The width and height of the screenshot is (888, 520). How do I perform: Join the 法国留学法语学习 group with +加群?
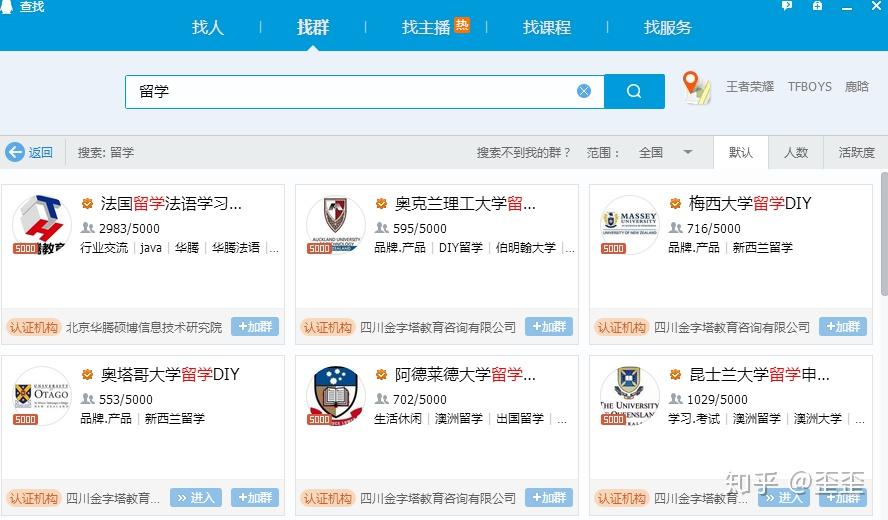point(255,327)
